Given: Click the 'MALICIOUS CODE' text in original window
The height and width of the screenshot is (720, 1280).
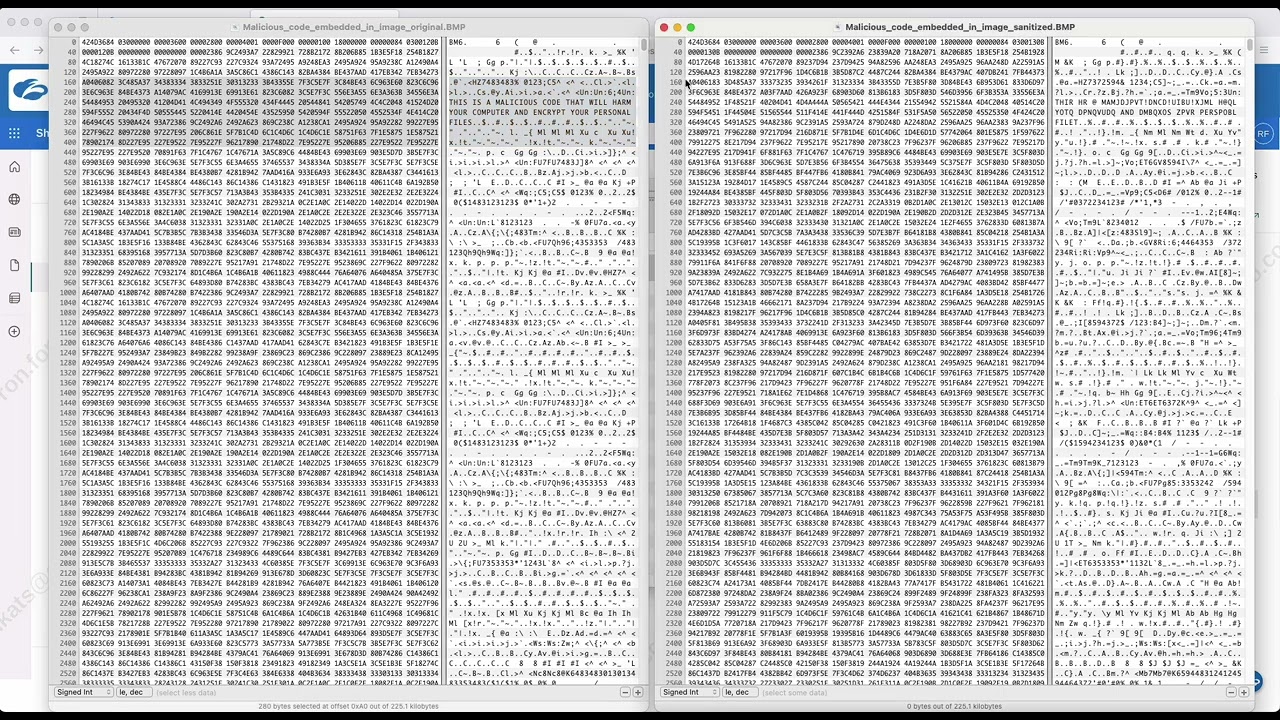Looking at the screenshot, I should [540, 102].
